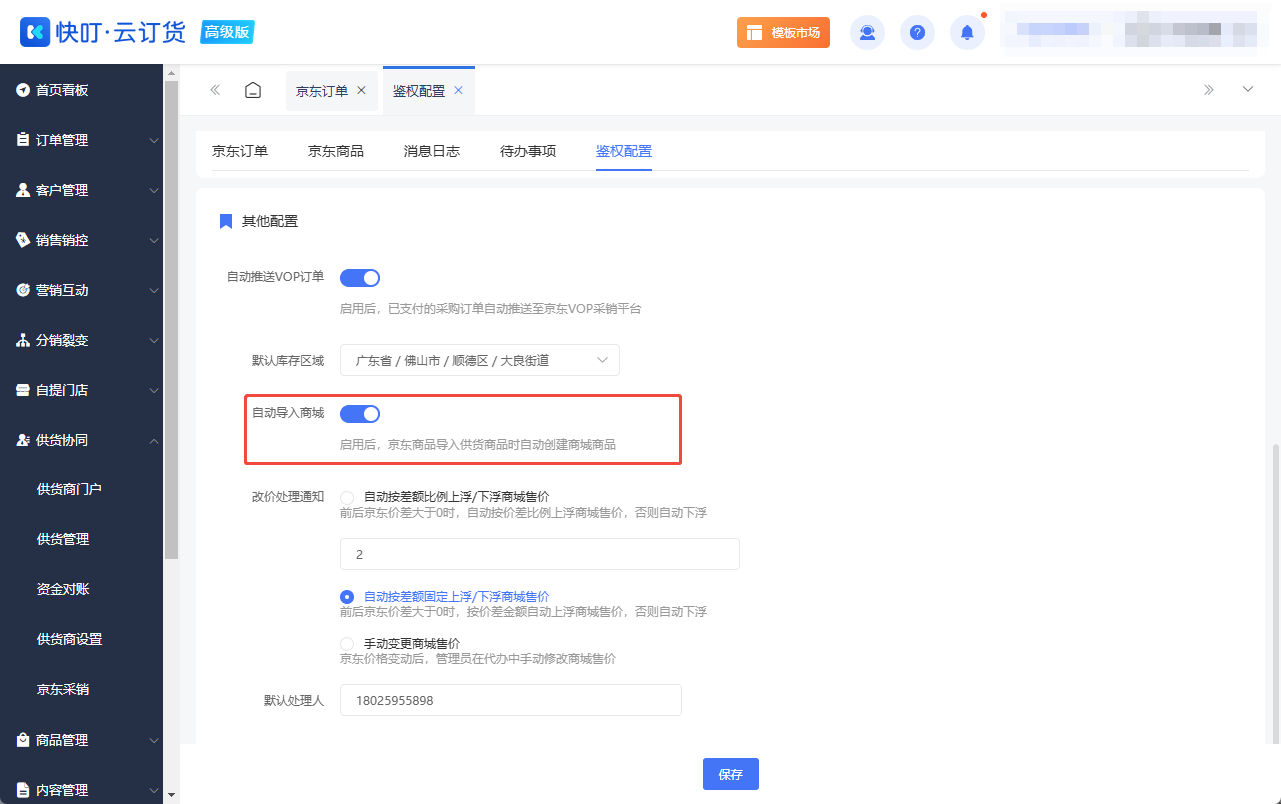Open 供货管理 in sidebar
This screenshot has height=804, width=1281.
pos(63,539)
